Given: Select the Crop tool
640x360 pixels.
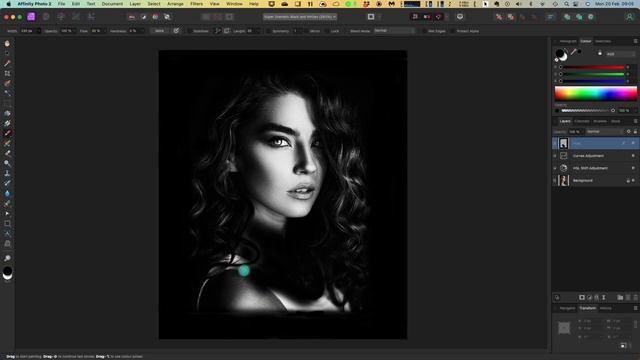Looking at the screenshot, I should (x=7, y=73).
